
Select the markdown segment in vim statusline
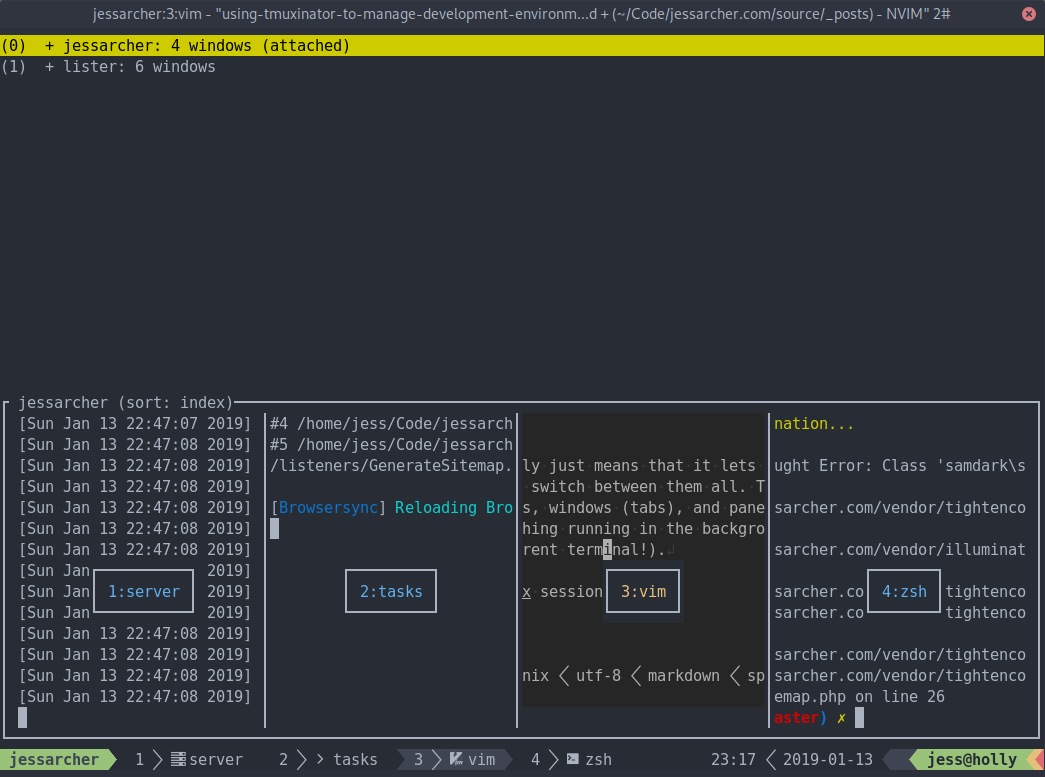coord(683,675)
